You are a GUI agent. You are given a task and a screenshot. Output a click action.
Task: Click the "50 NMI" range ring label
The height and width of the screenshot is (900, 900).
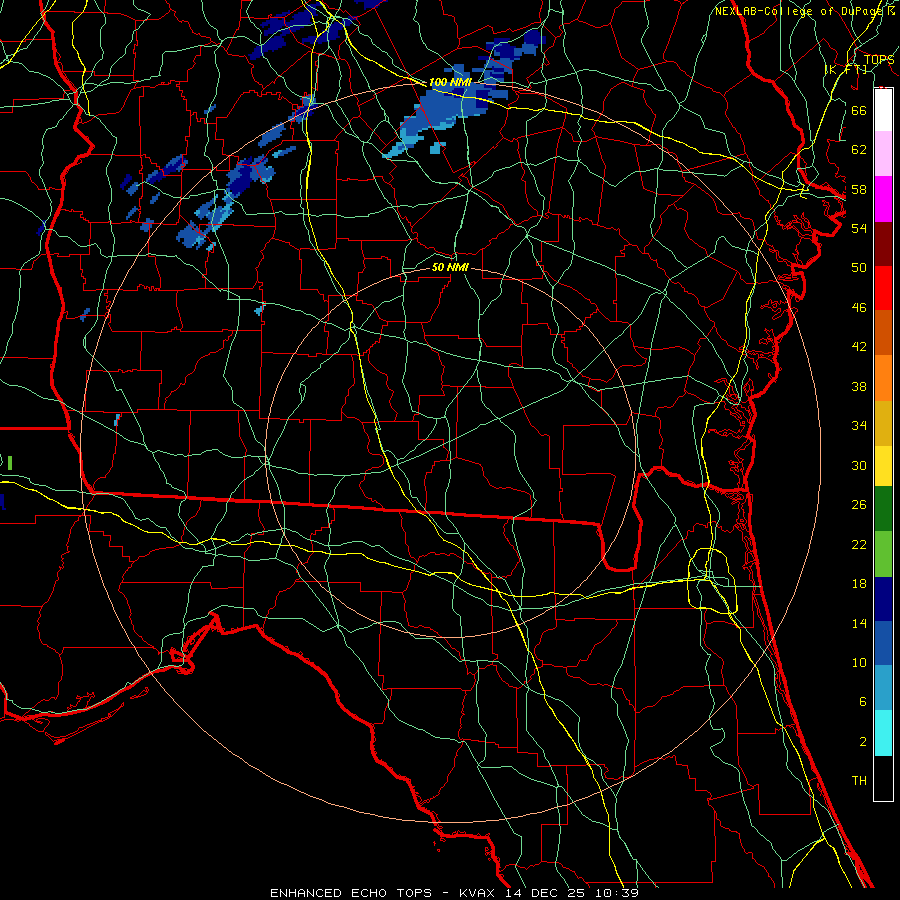point(450,267)
